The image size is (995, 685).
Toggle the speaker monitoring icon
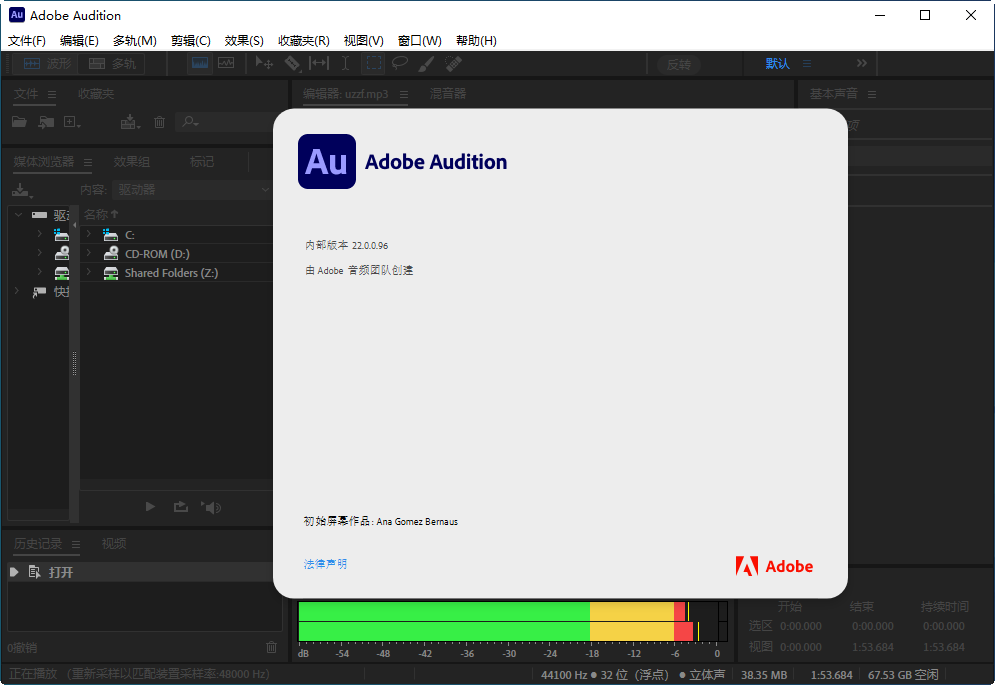pos(211,507)
